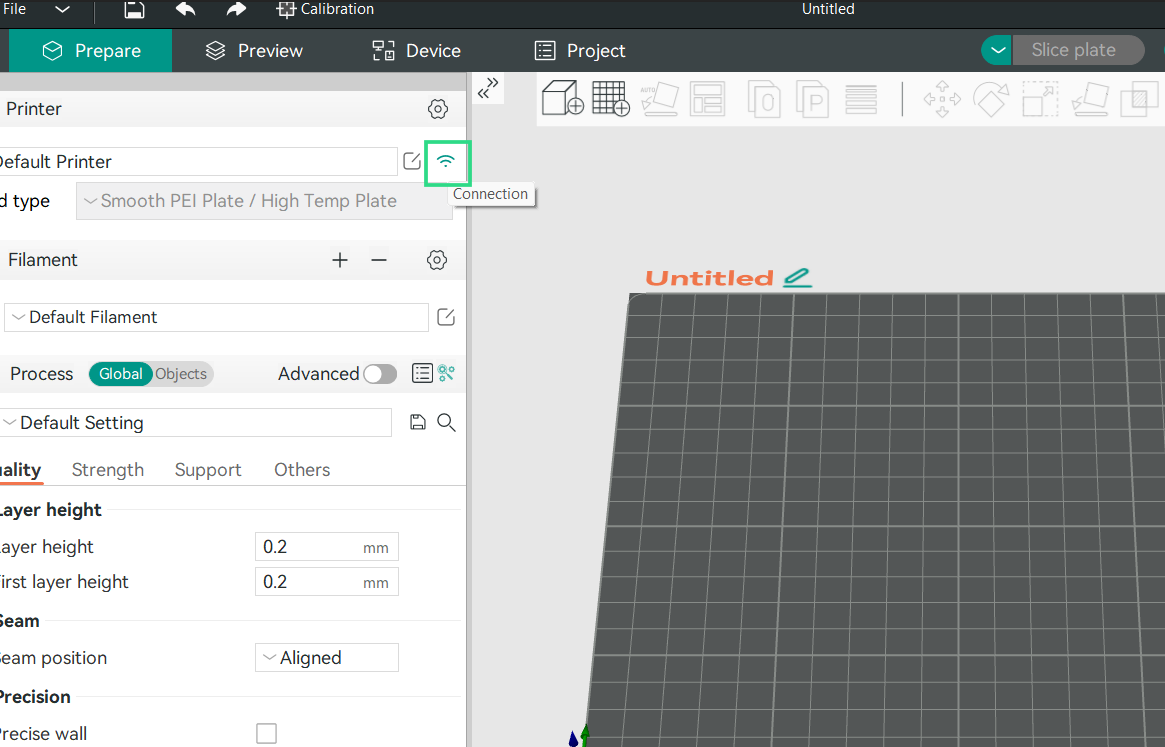The height and width of the screenshot is (747, 1165).
Task: Expand the Default Filament dropdown
Action: coord(216,317)
